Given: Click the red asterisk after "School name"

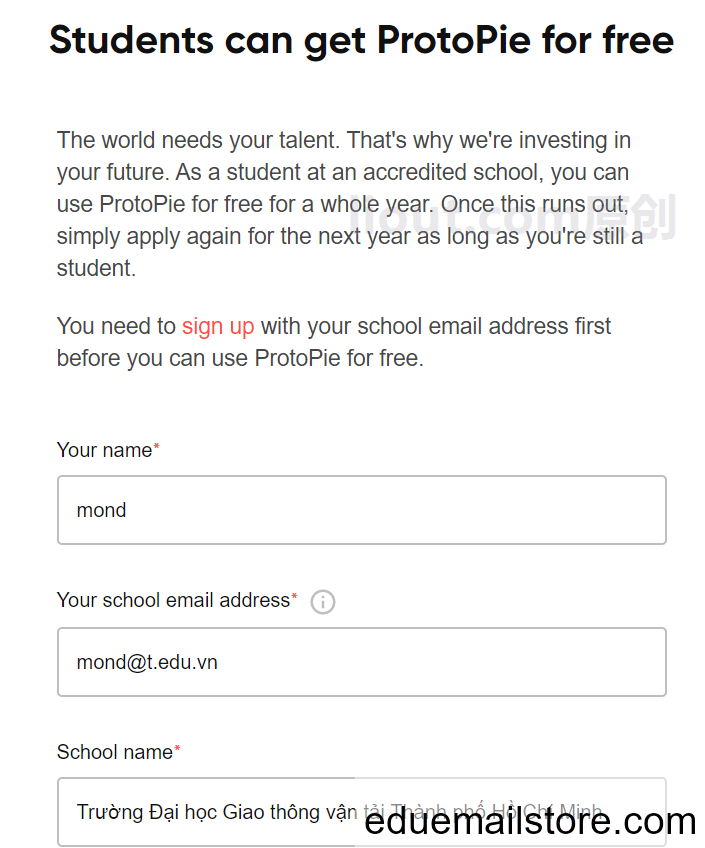Looking at the screenshot, I should (177, 748).
